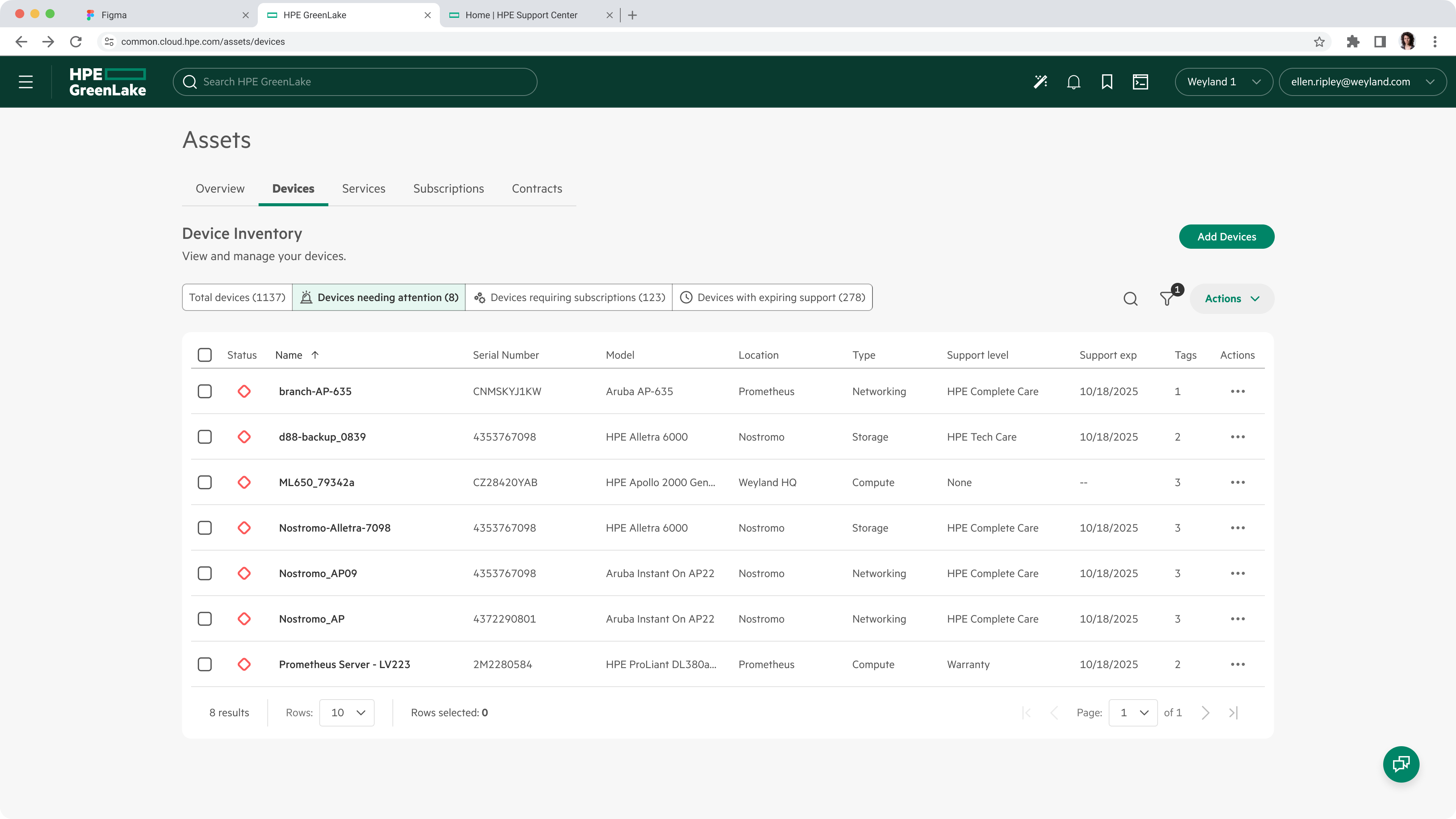Image resolution: width=1456 pixels, height=819 pixels.
Task: Filter by Devices with expiring support
Action: pos(772,297)
